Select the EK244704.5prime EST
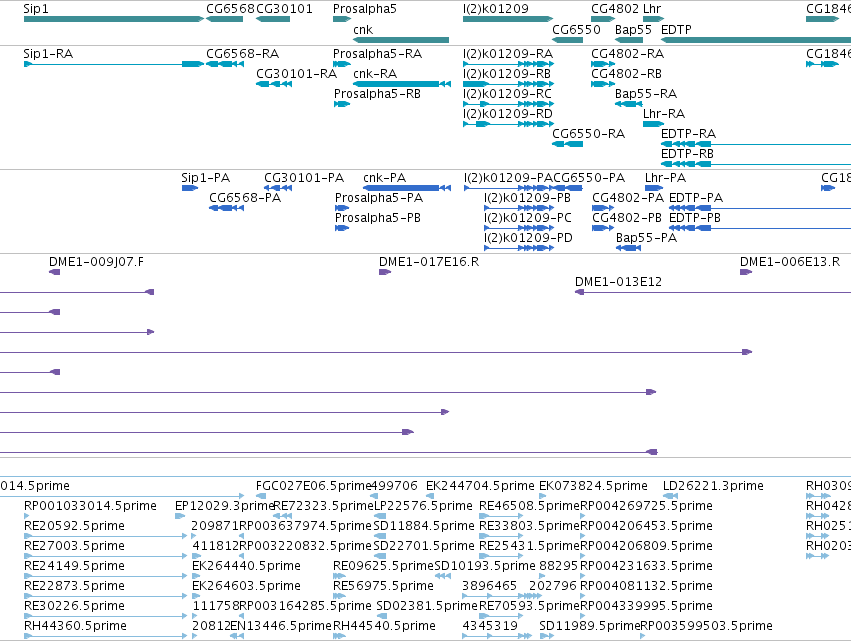Viewport: 851px width, 641px height. click(x=430, y=496)
